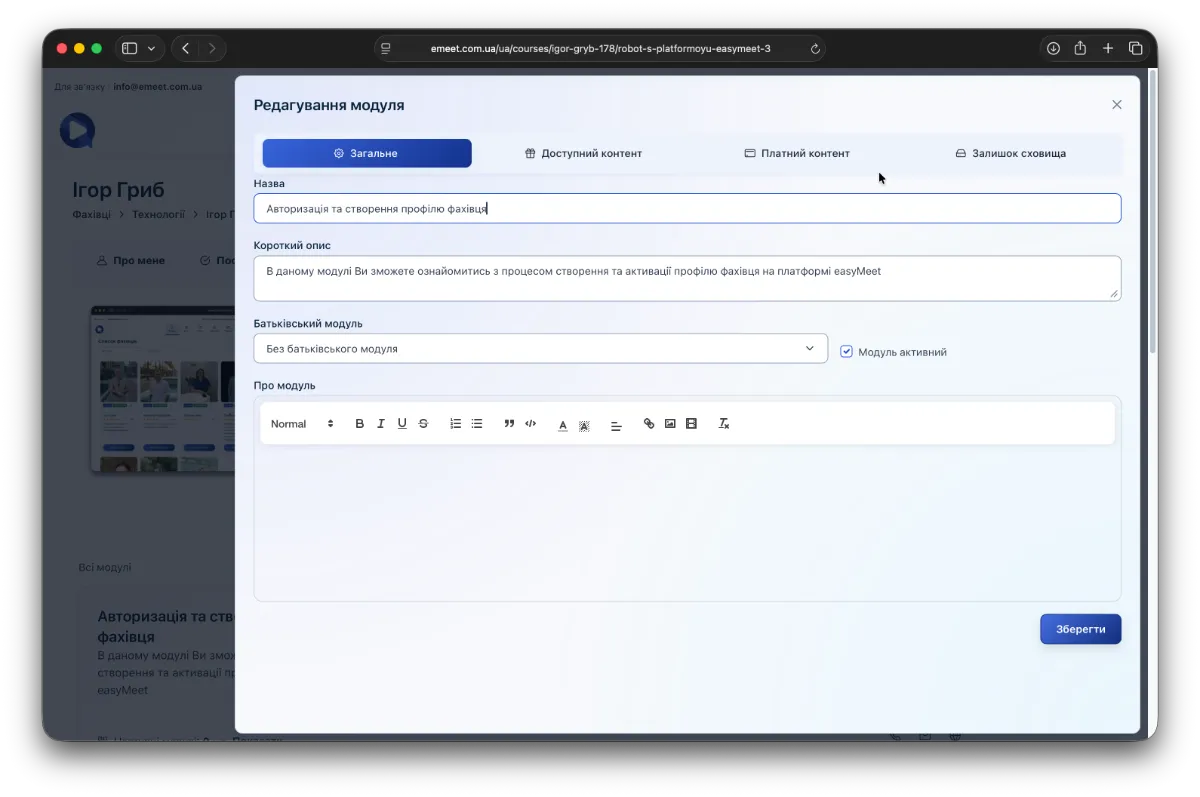Click into the 'Назва' title field
This screenshot has height=797, width=1200.
687,209
